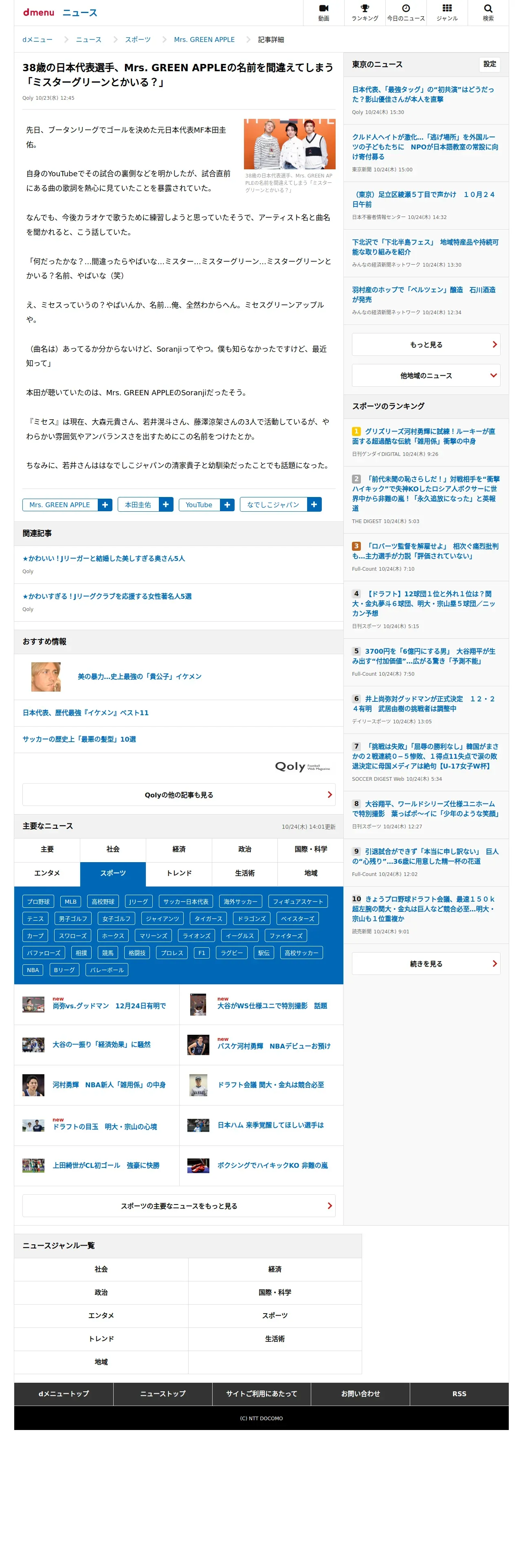Click plus icon beside なでしこジャパン tag
This screenshot has width=523, height=1568.
314,505
